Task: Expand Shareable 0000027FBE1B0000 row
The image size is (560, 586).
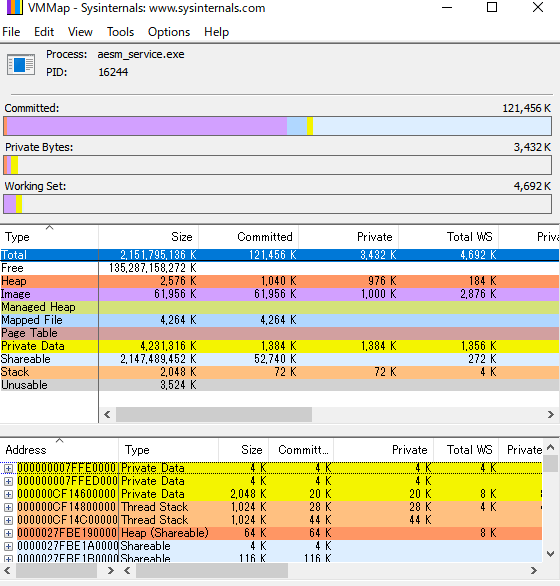Action: coord(8,559)
